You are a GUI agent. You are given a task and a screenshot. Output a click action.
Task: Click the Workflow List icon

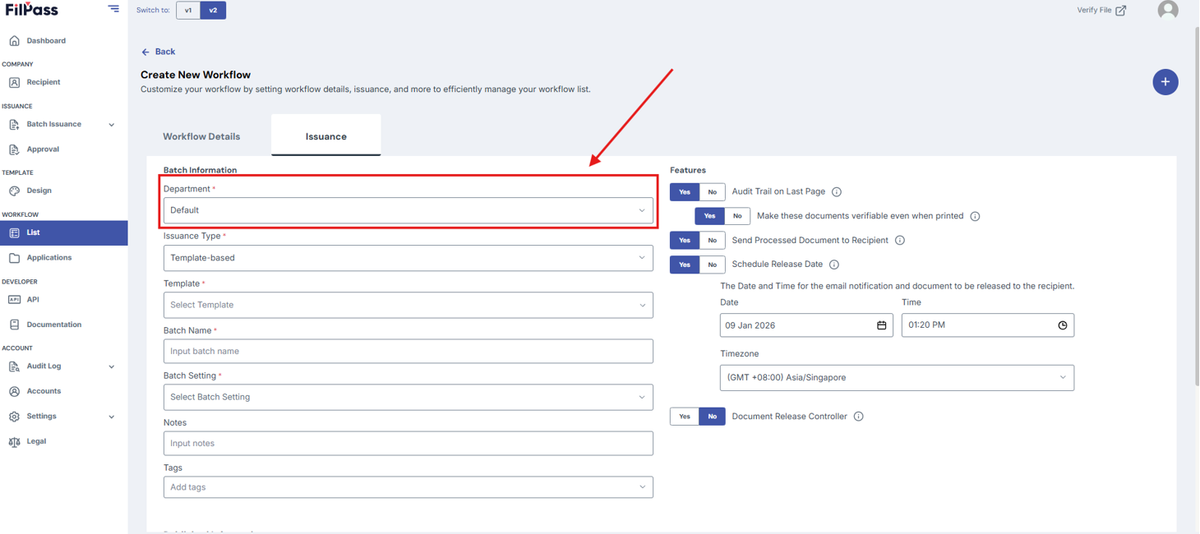pyautogui.click(x=14, y=233)
